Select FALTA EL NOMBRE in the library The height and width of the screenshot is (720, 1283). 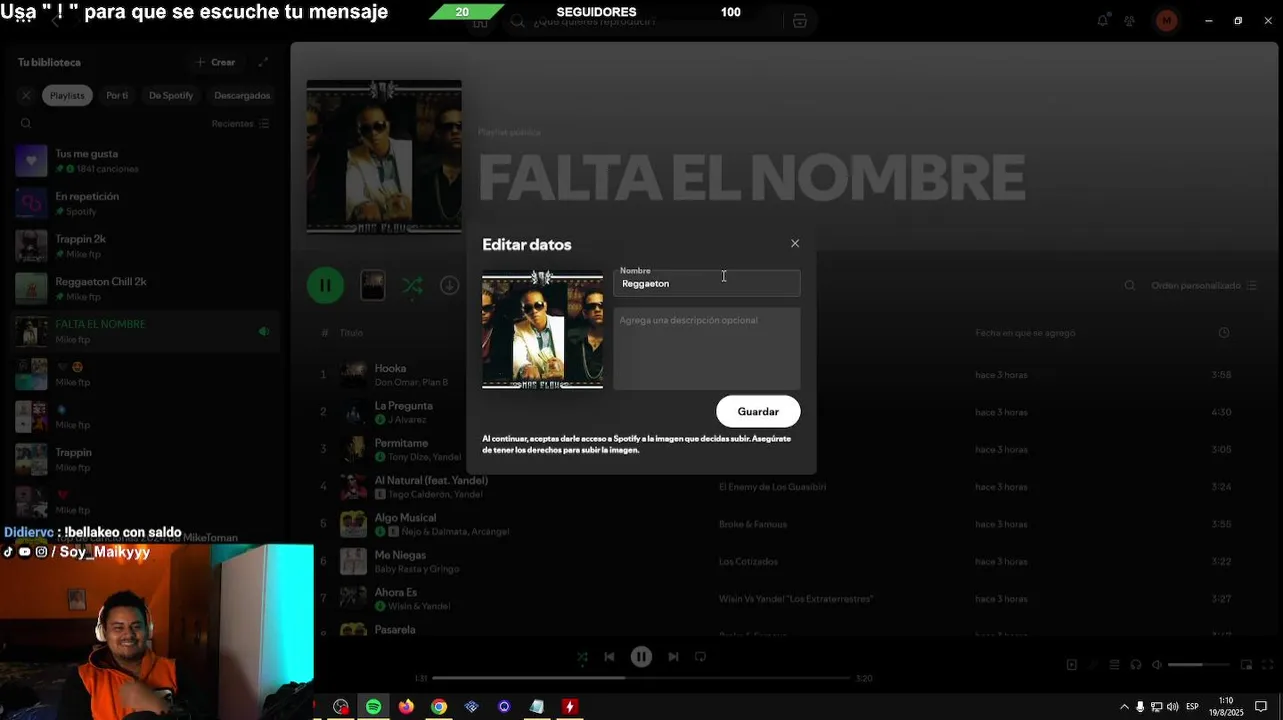pyautogui.click(x=143, y=331)
